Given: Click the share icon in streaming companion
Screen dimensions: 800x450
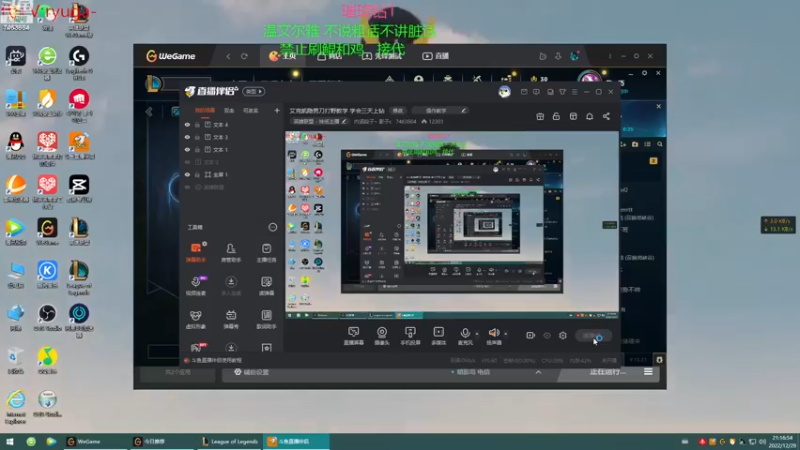Looking at the screenshot, I should click(x=606, y=116).
